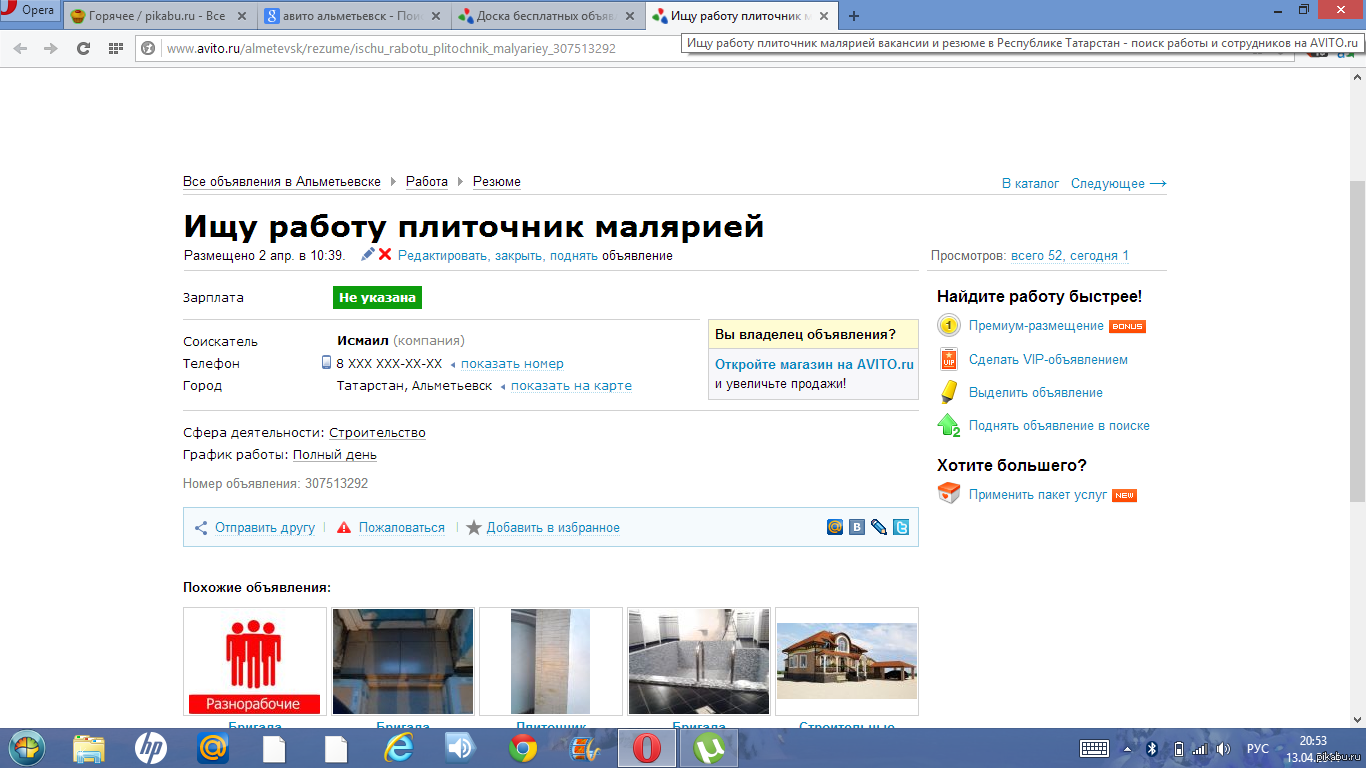This screenshot has width=1366, height=768.
Task: Open Opera Speed Dial grid icon
Action: 115,48
